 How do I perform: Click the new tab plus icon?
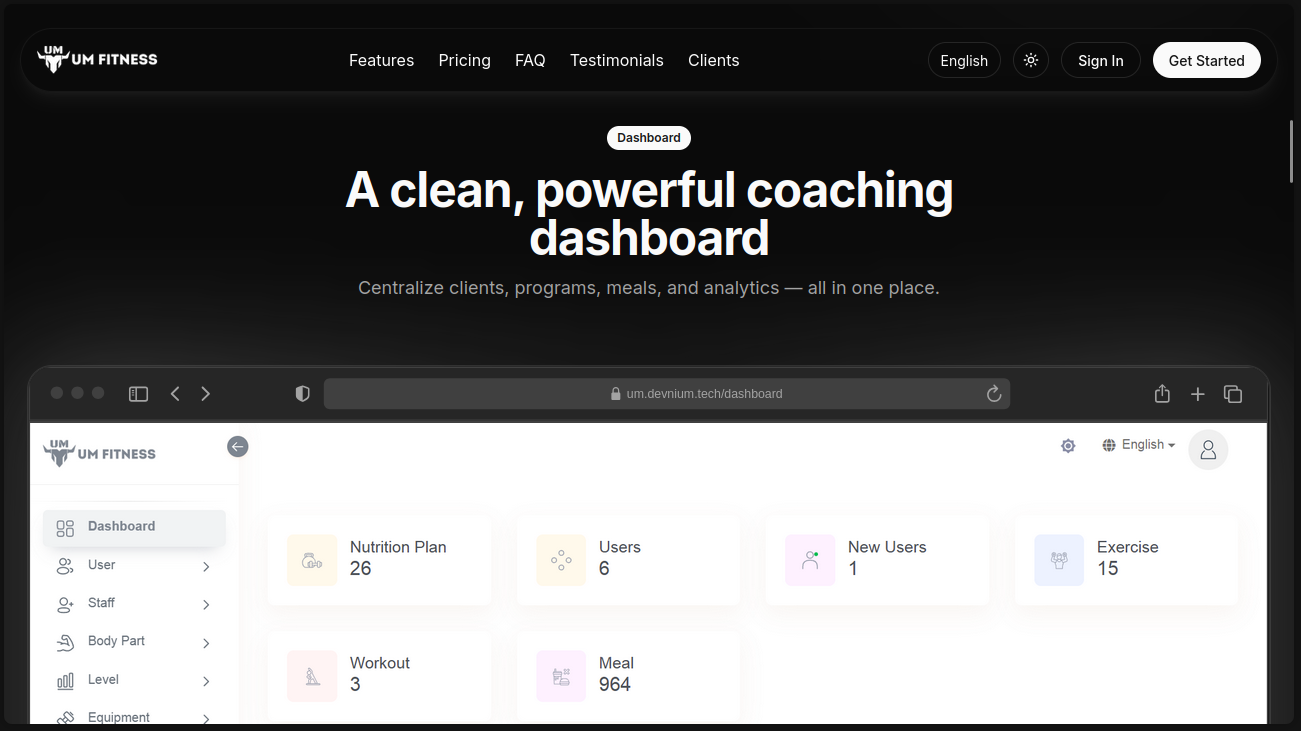(1197, 394)
